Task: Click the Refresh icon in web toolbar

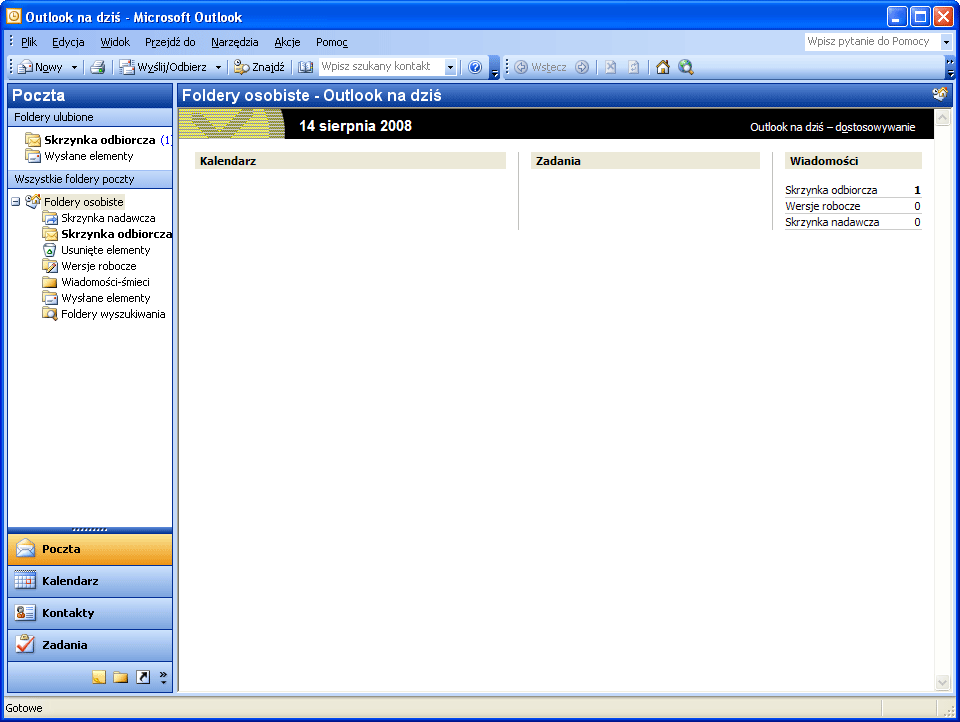Action: 634,67
